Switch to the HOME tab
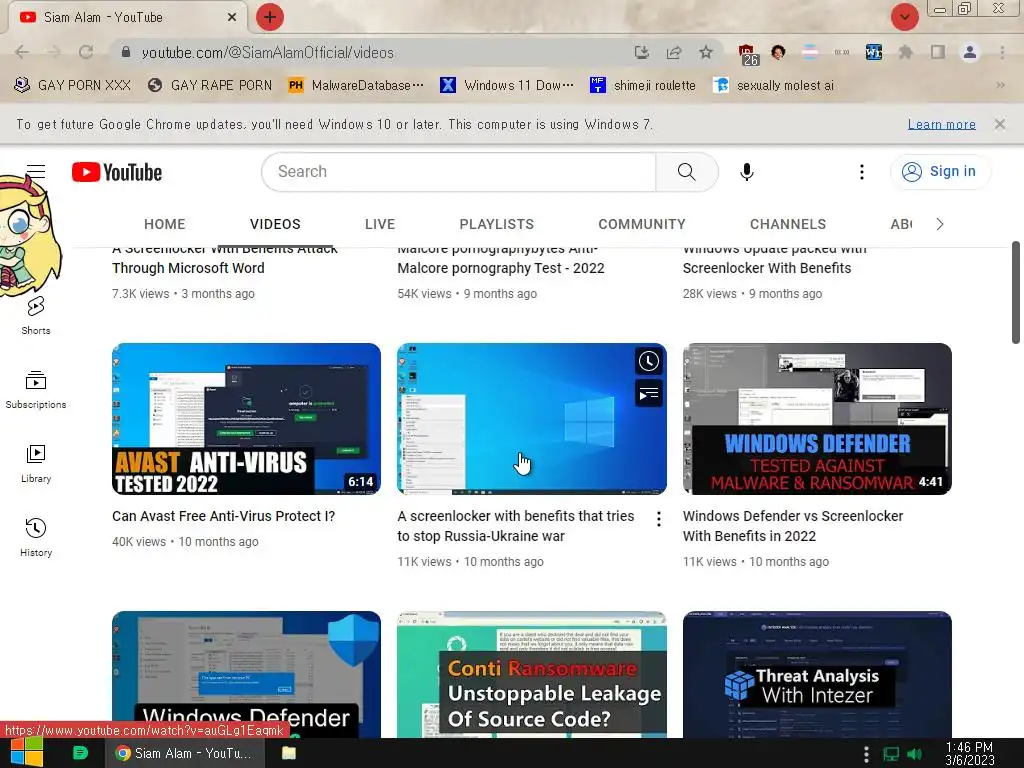Screen dimensions: 1024x768 (x=165, y=224)
